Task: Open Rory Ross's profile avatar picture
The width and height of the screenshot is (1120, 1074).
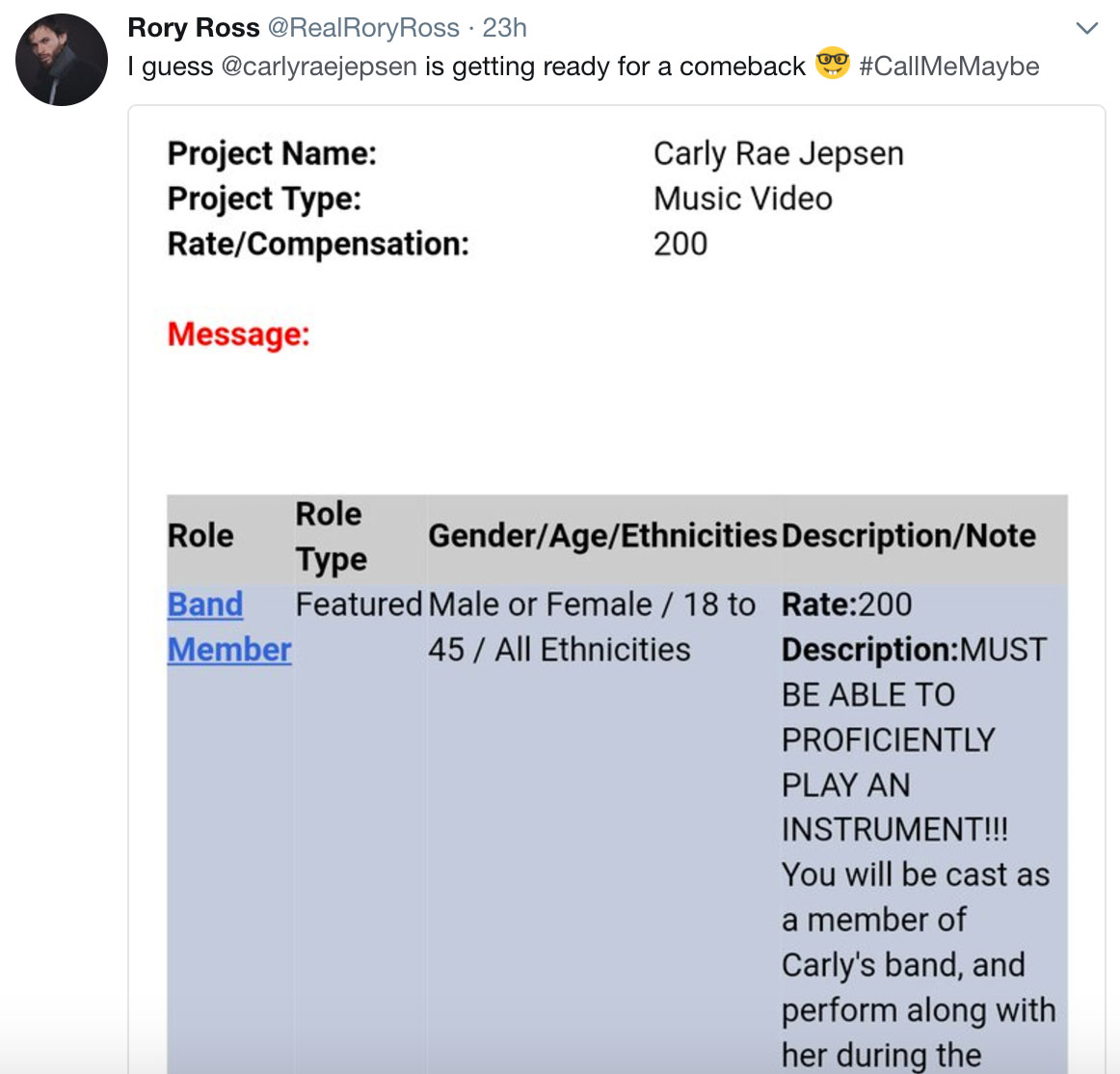Action: [62, 60]
